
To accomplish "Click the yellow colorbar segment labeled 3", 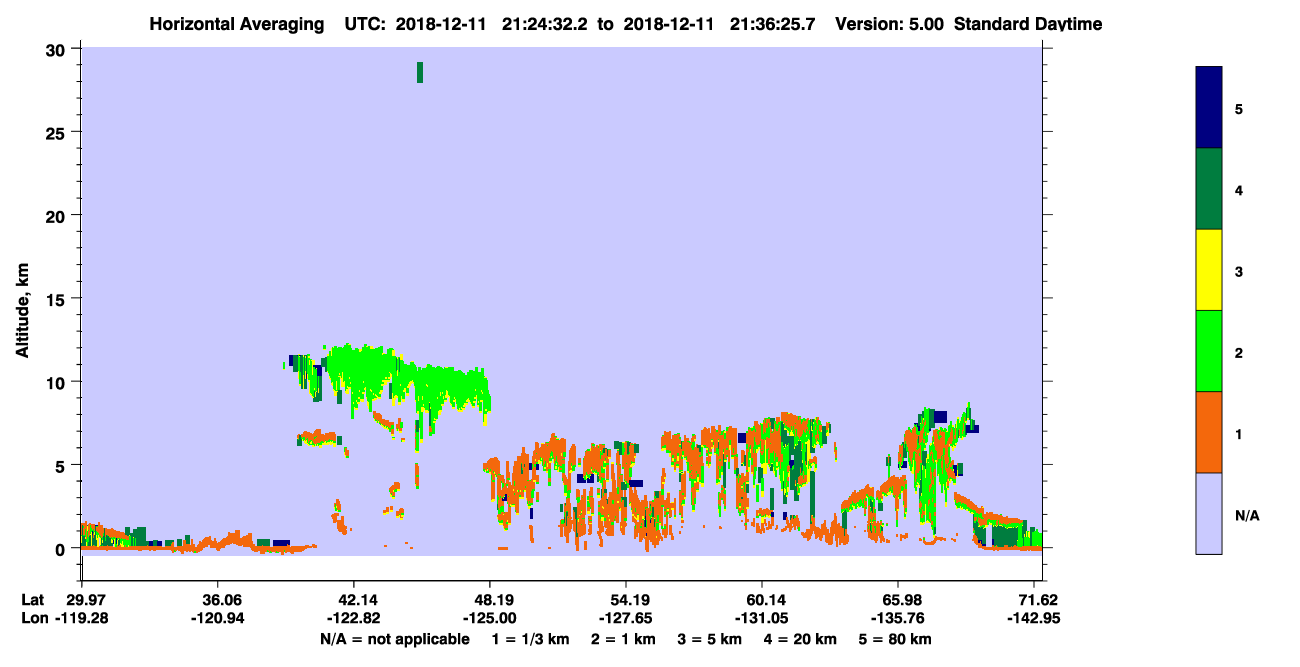I will 1209,270.
